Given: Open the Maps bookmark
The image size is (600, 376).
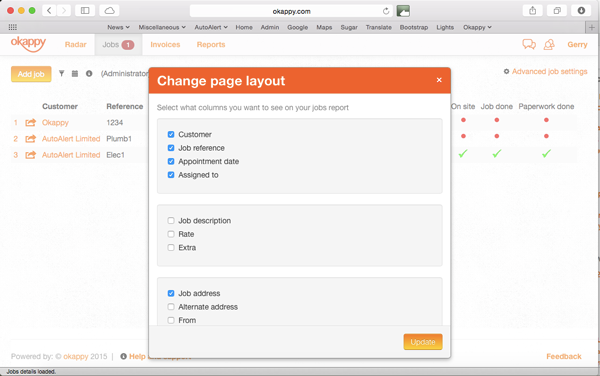Looking at the screenshot, I should [x=324, y=27].
